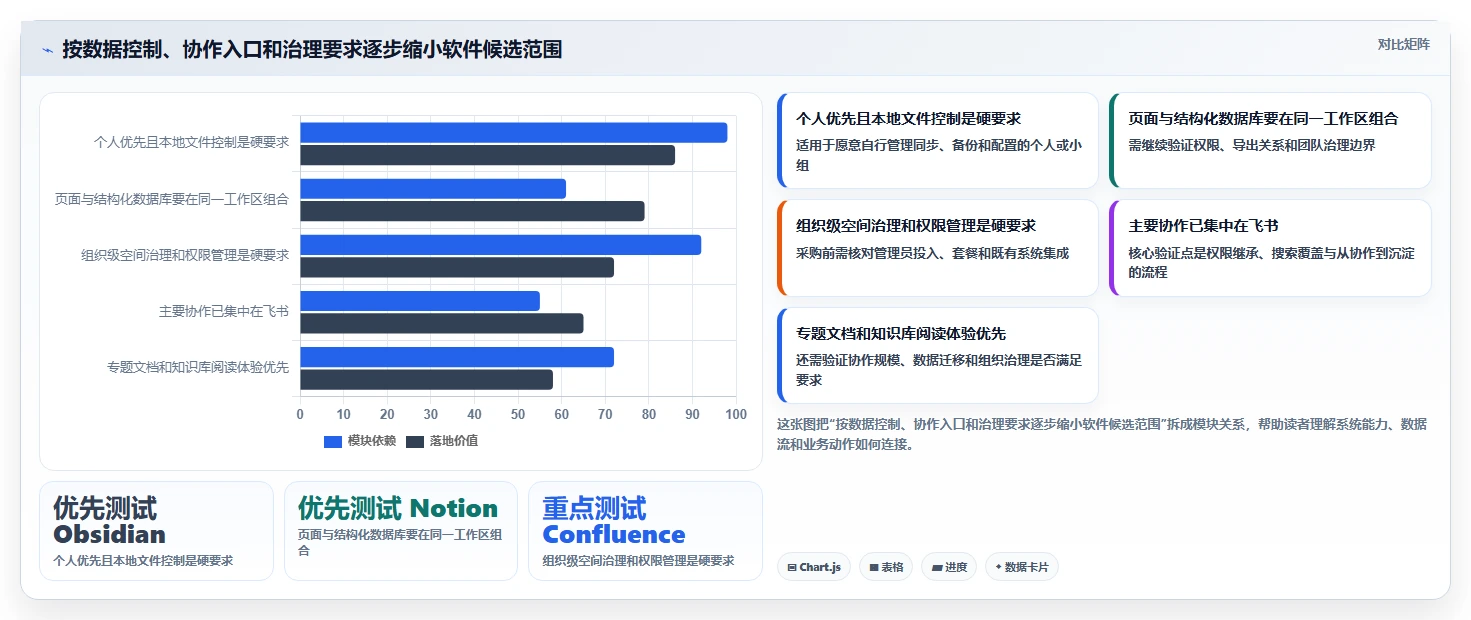The image size is (1471, 620).
Task: Click card text 需继续验证权限、导出关系和团队治理边界
Action: point(1252,145)
